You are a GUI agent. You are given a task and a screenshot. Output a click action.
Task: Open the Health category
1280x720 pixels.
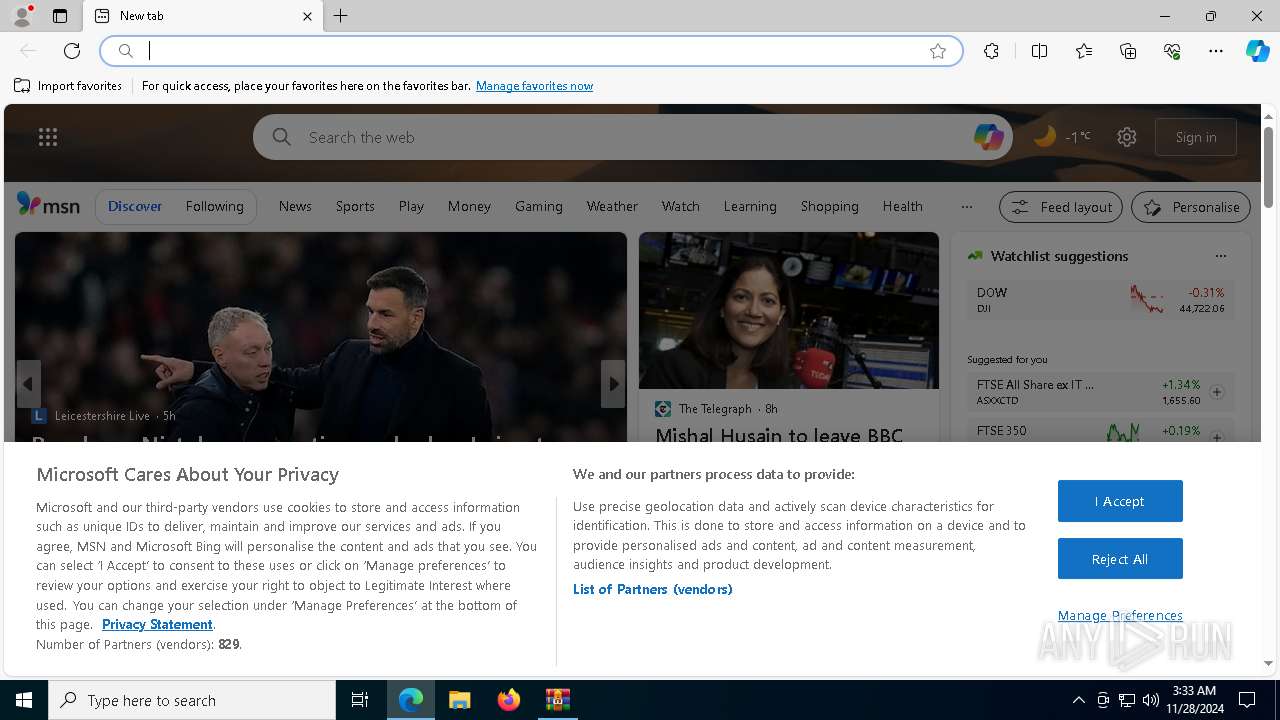[x=903, y=206]
